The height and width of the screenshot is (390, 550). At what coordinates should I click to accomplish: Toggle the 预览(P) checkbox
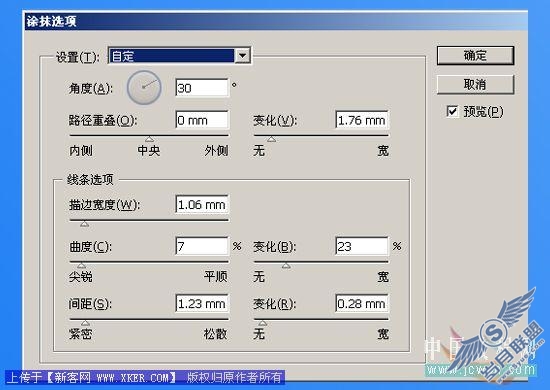pos(452,112)
